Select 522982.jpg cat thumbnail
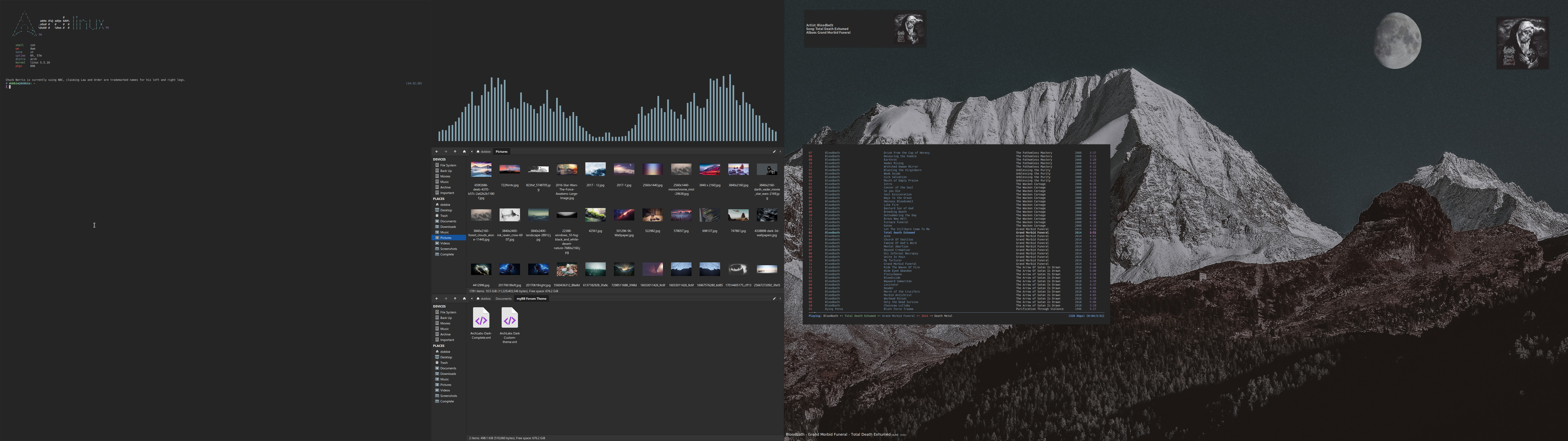The image size is (1568, 441). click(653, 215)
